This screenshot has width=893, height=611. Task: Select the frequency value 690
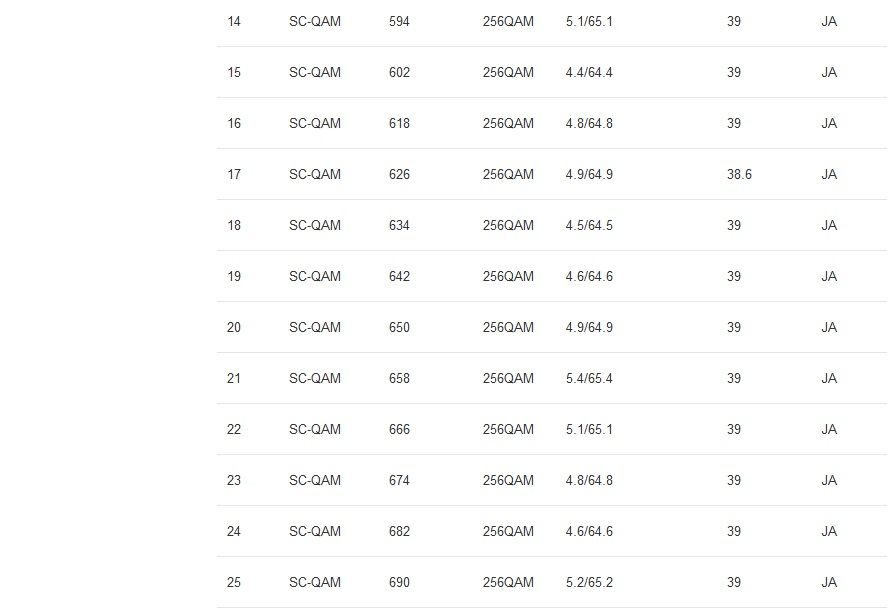tap(399, 582)
